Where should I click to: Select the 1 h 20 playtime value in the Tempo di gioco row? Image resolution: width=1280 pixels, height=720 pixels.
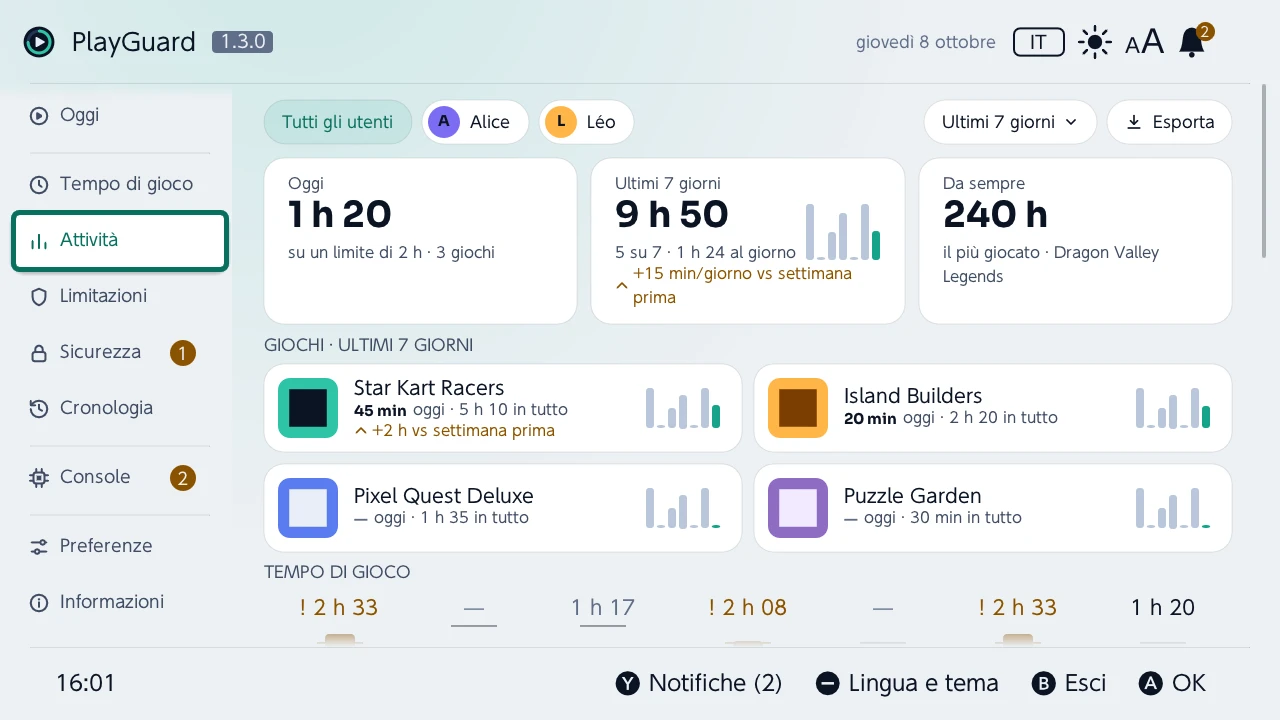pos(1163,607)
